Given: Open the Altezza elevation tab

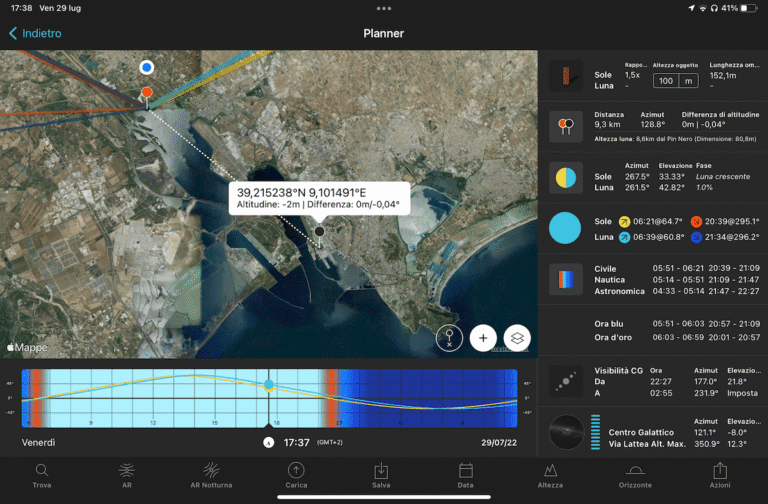Looking at the screenshot, I should pos(550,476).
